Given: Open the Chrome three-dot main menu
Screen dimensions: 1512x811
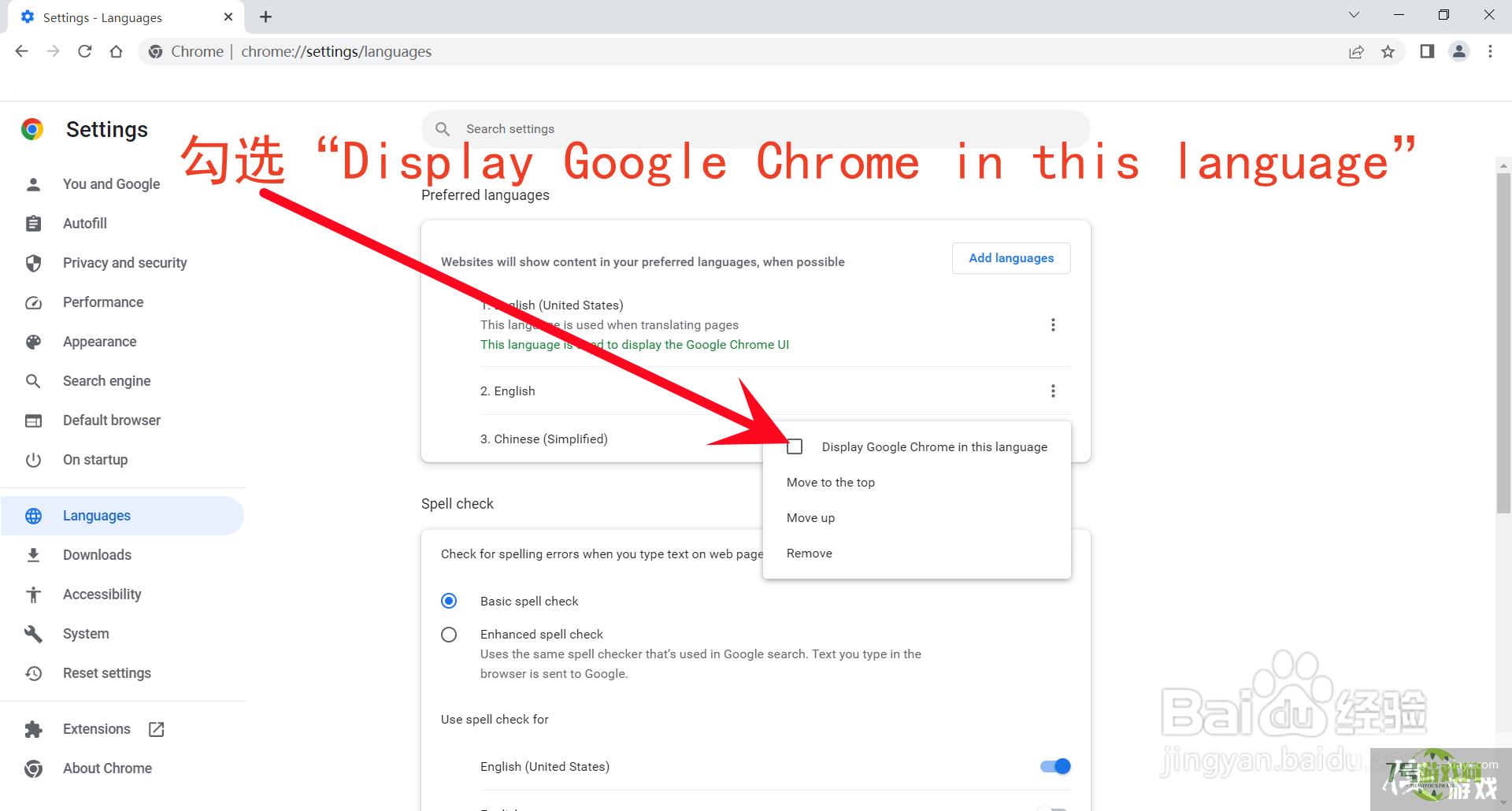Looking at the screenshot, I should point(1490,51).
